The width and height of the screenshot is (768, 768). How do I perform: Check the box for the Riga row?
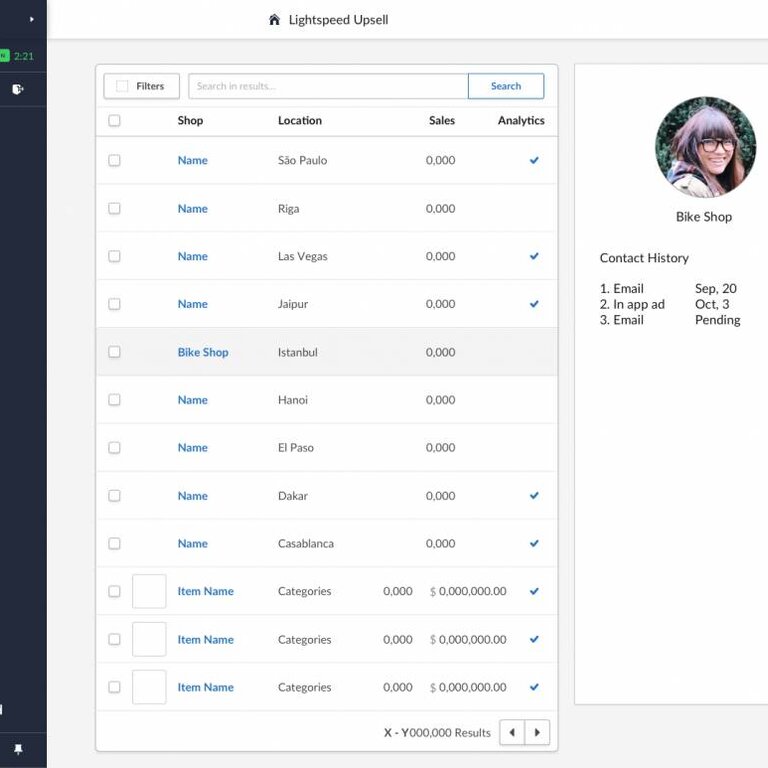pyautogui.click(x=114, y=209)
